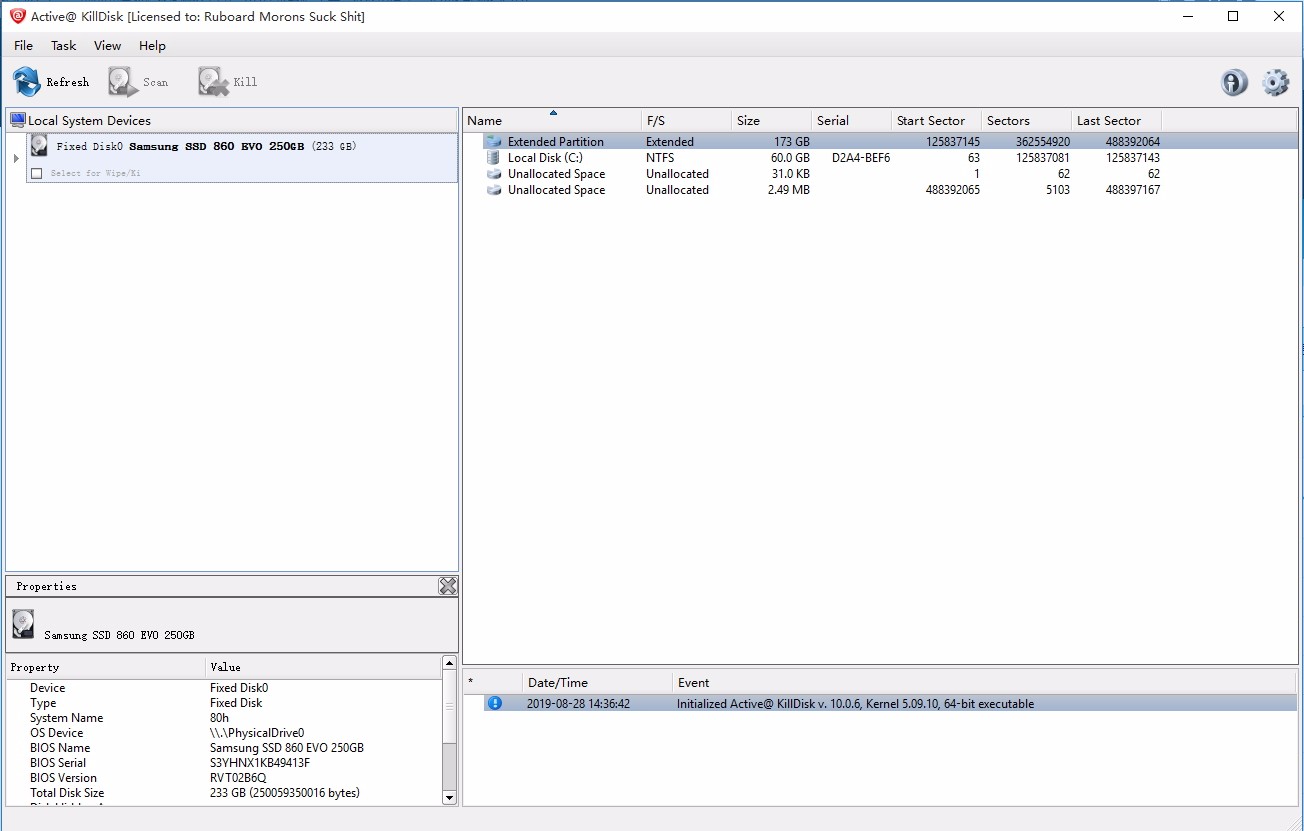Screen dimensions: 1304x831
Task: Click the 2019-08-28 14:36:42 timestamp
Action: click(x=578, y=704)
